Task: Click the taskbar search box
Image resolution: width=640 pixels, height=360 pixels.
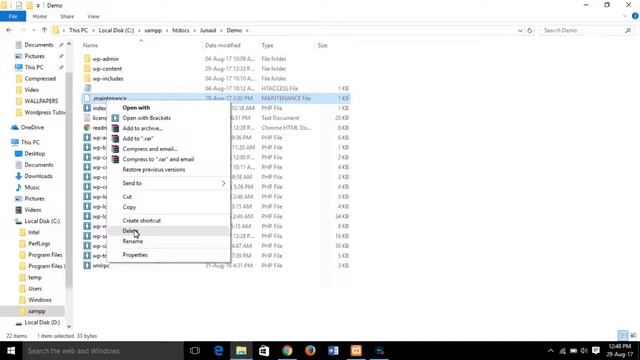Action: tap(103, 351)
